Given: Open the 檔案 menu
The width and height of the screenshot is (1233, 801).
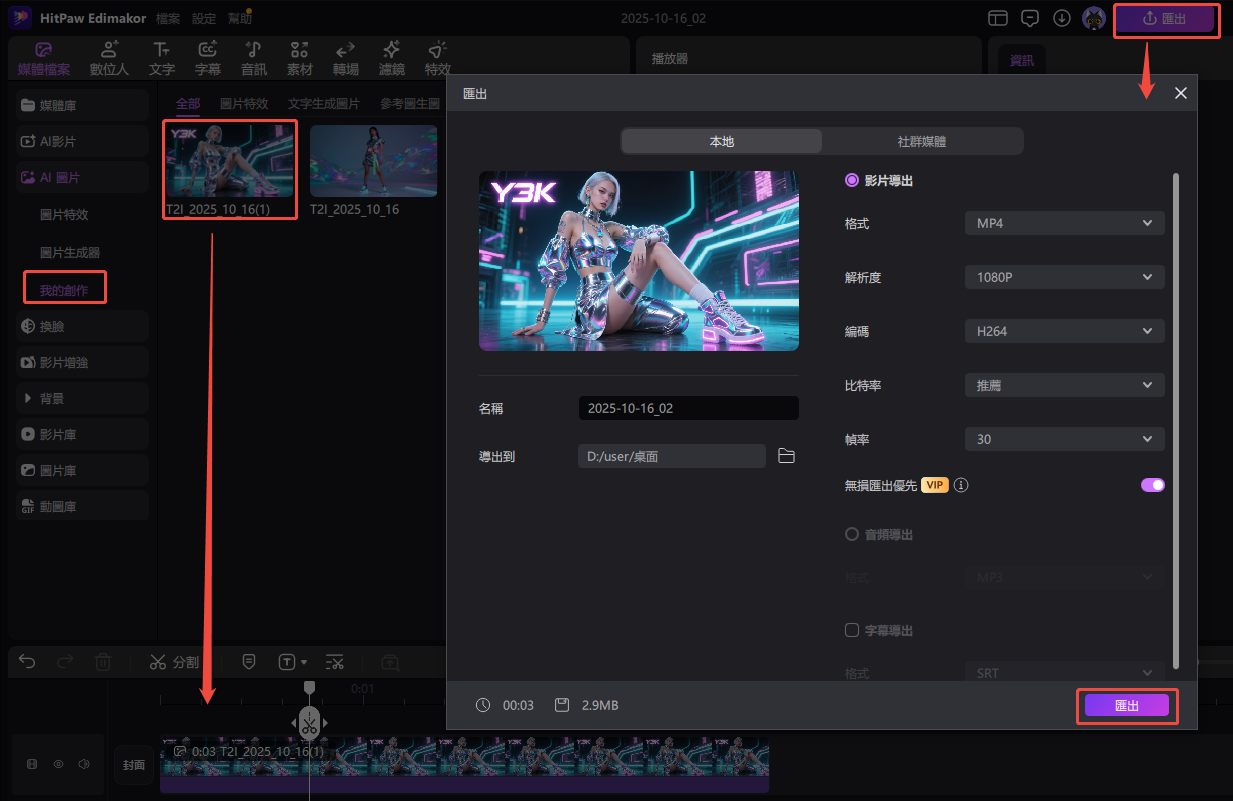Looking at the screenshot, I should 168,18.
